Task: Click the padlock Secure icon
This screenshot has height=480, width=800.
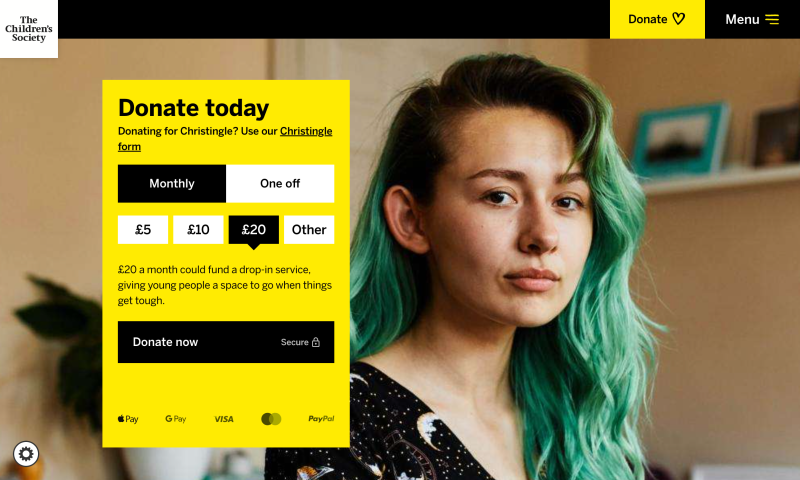Action: pos(316,342)
